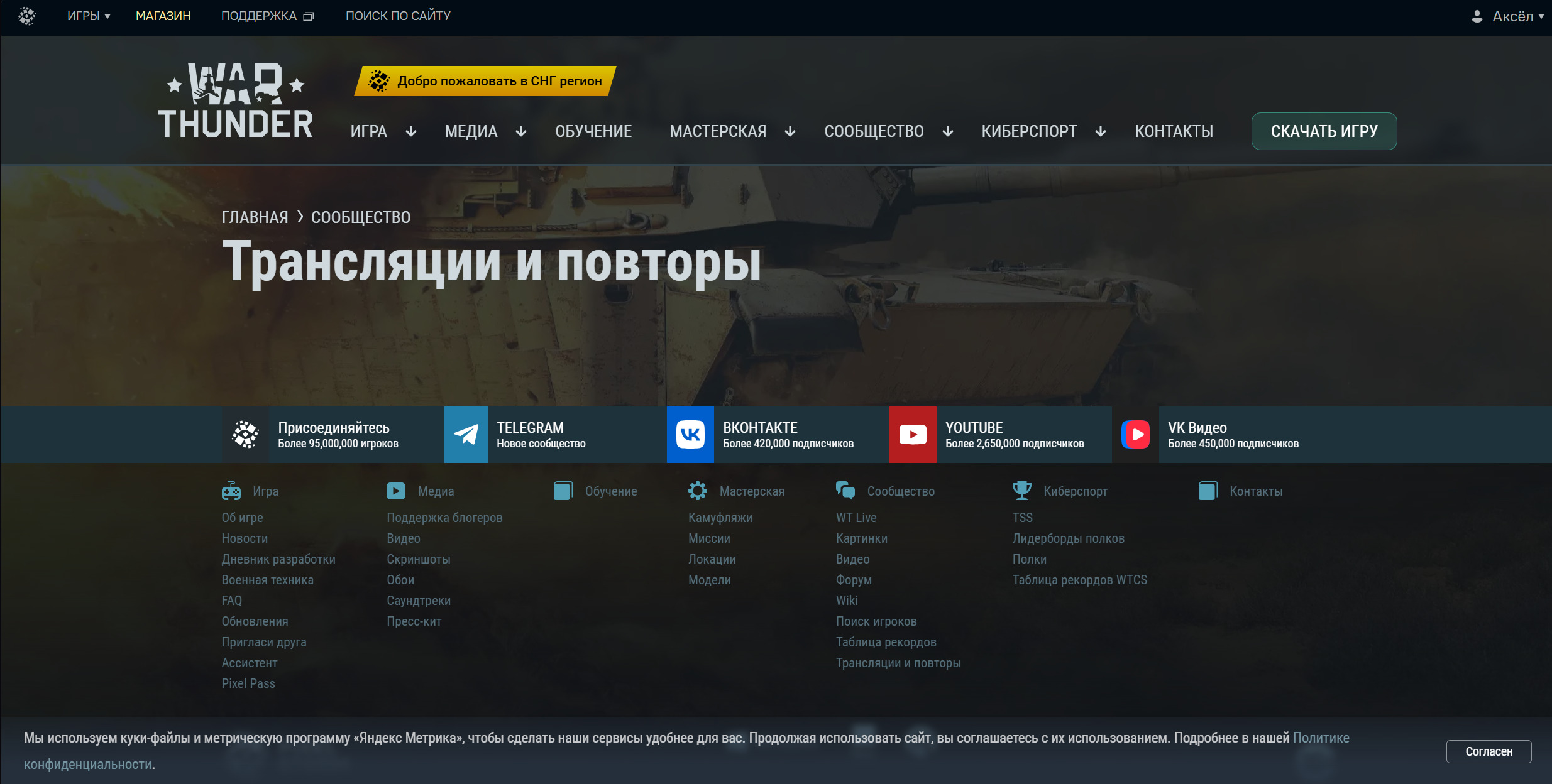Click the СООБЩЕСТВО breadcrumb link
The height and width of the screenshot is (784, 1552).
pyautogui.click(x=361, y=217)
